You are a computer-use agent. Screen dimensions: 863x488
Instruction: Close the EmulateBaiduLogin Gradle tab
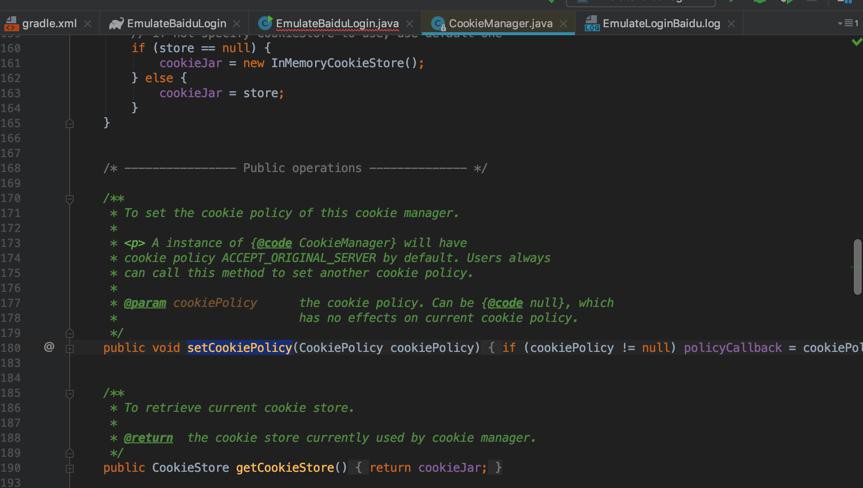pos(237,24)
